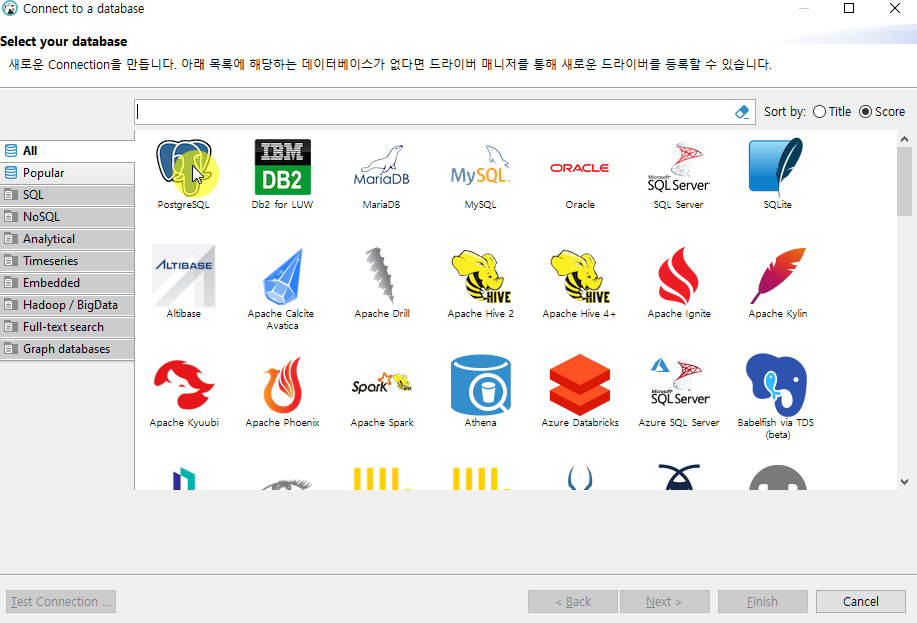Image resolution: width=917 pixels, height=623 pixels.
Task: Switch to the Embedded category
Action: 67,283
